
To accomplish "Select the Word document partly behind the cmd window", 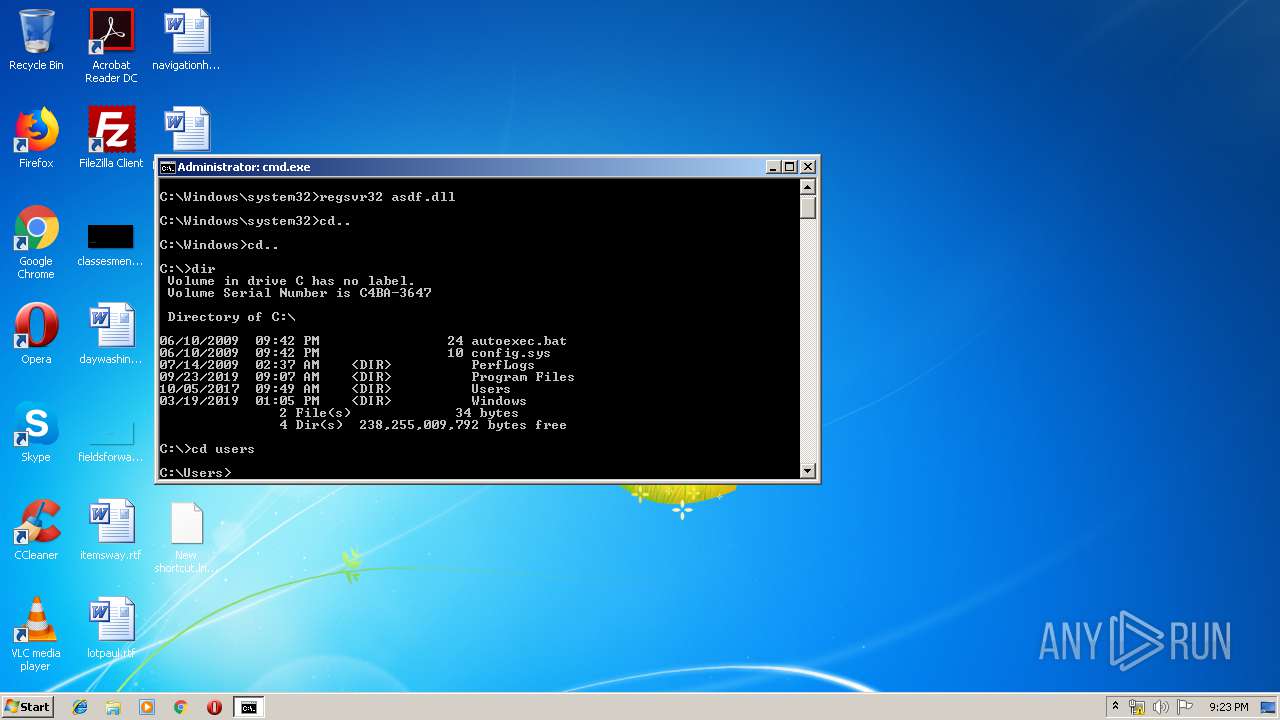I will (186, 130).
